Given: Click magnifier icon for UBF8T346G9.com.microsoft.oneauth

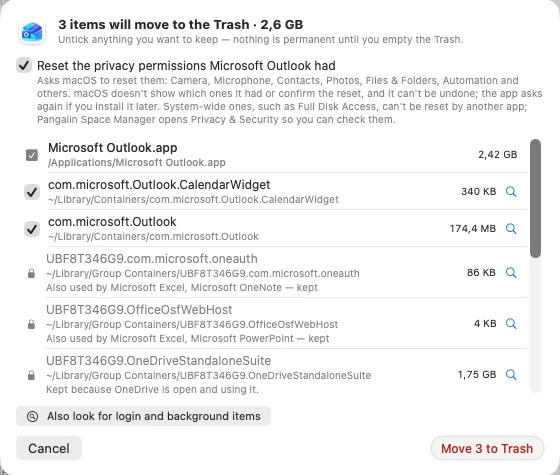Looking at the screenshot, I should (511, 273).
